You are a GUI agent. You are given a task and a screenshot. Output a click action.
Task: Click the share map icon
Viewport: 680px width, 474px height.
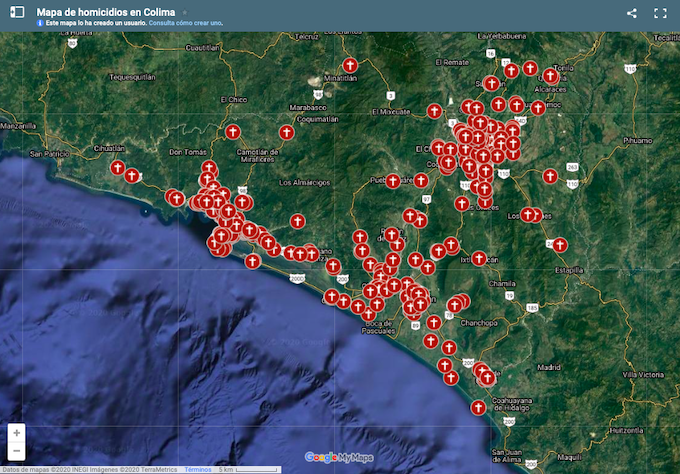(x=632, y=13)
